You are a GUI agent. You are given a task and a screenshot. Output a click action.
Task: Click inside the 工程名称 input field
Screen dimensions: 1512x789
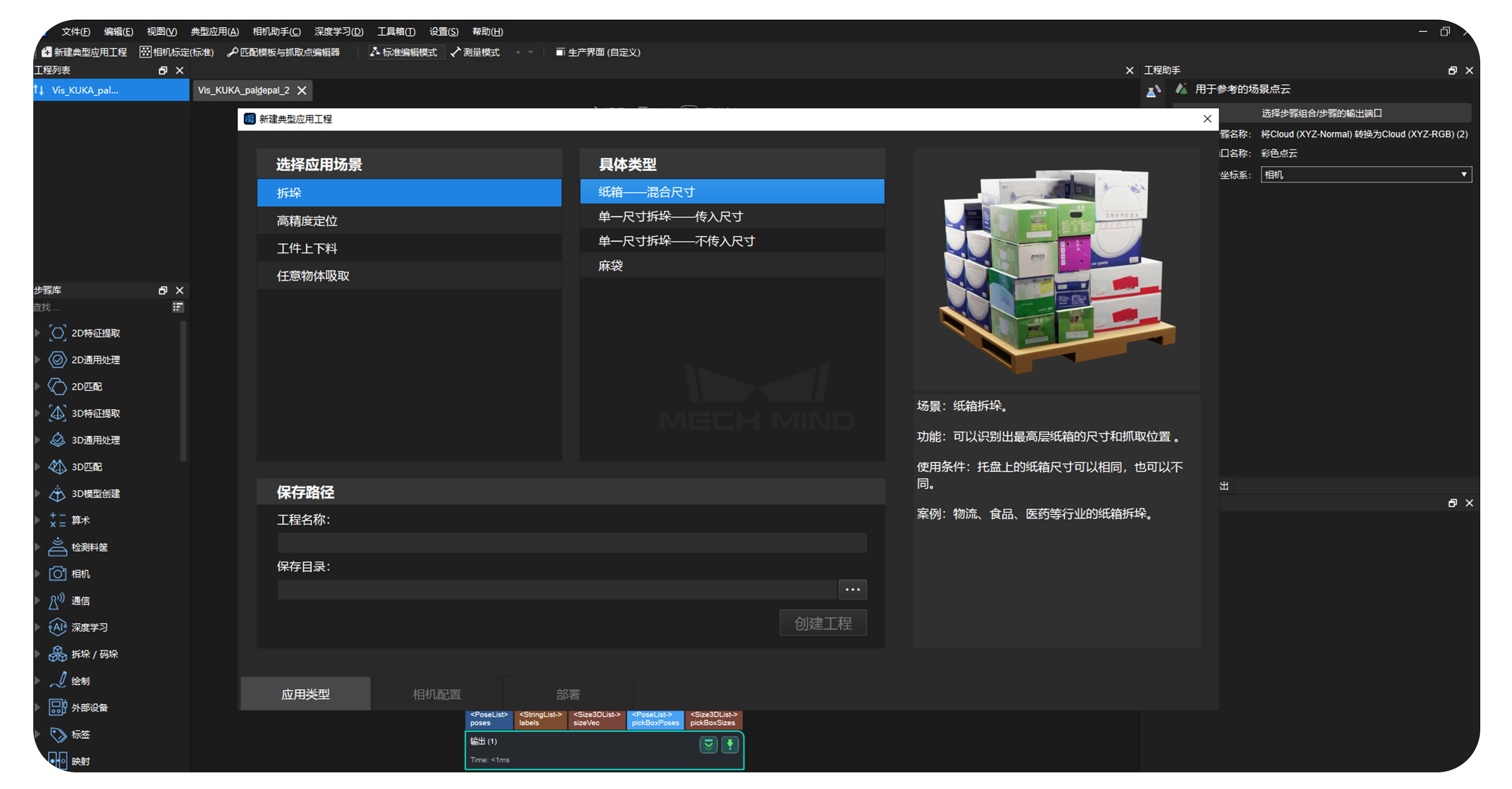[571, 543]
